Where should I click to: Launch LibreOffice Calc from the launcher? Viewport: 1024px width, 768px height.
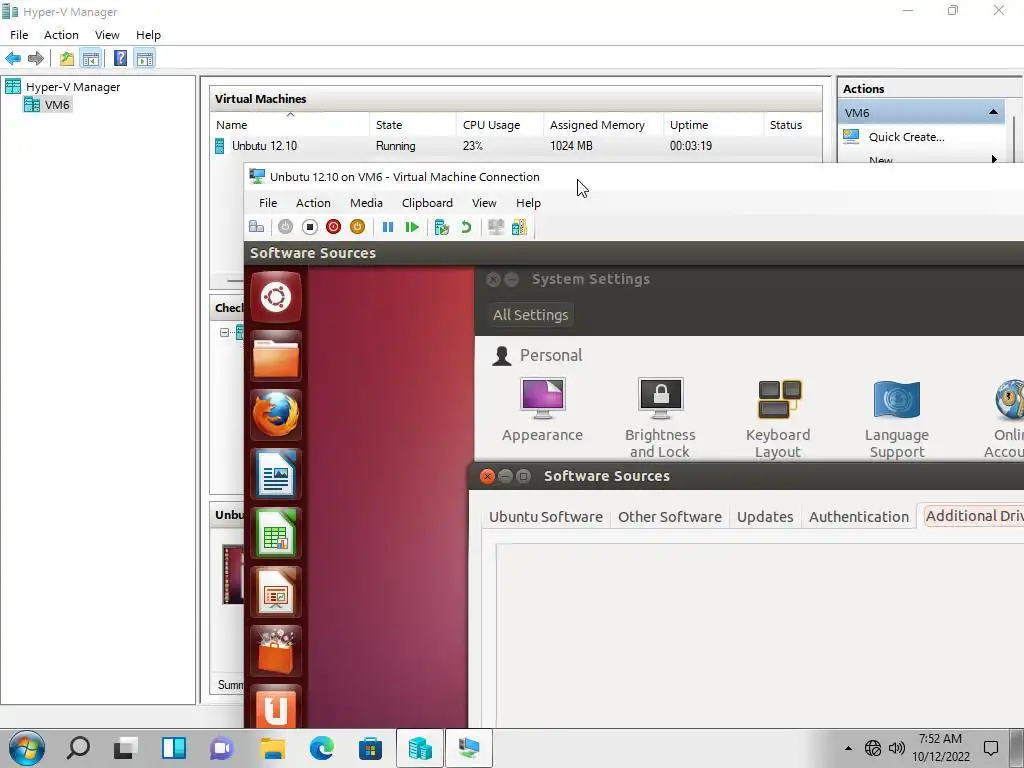[276, 533]
